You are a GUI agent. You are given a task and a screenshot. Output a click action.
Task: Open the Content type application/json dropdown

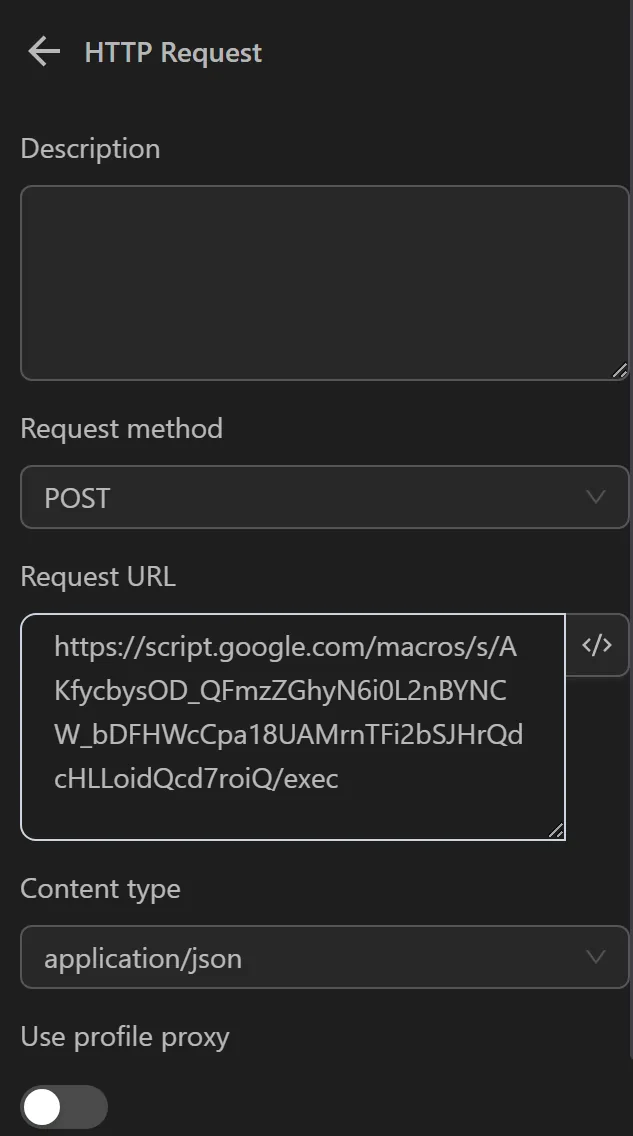(x=324, y=957)
